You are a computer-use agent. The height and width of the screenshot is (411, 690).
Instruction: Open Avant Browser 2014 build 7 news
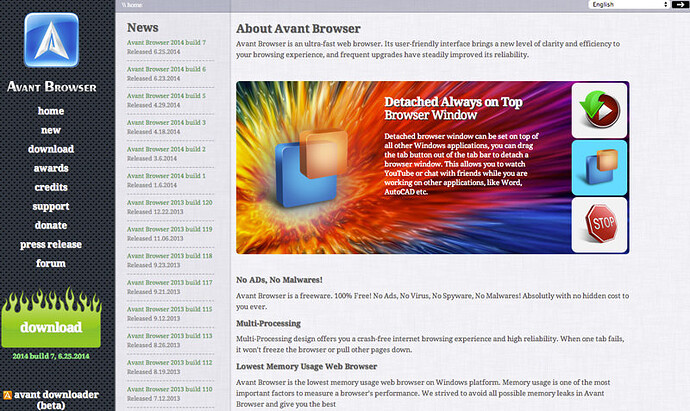166,43
